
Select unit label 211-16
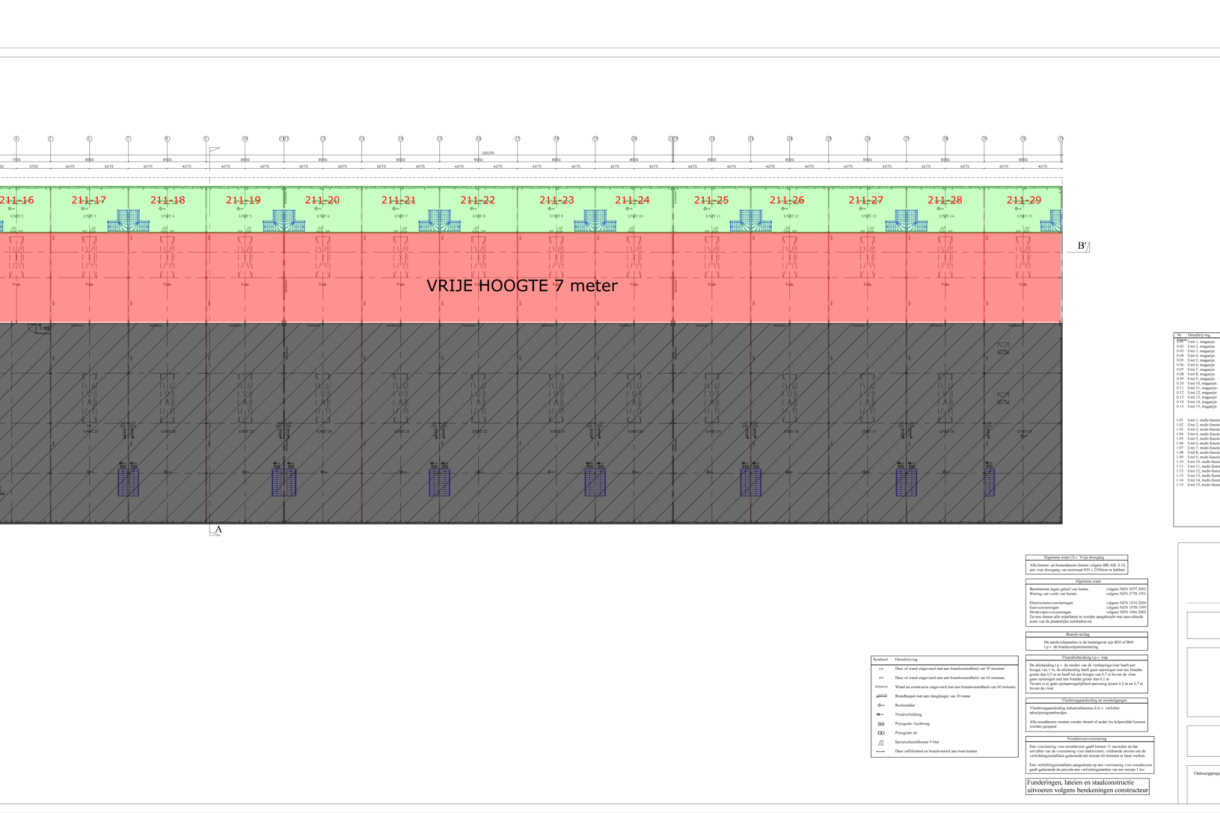(x=17, y=200)
